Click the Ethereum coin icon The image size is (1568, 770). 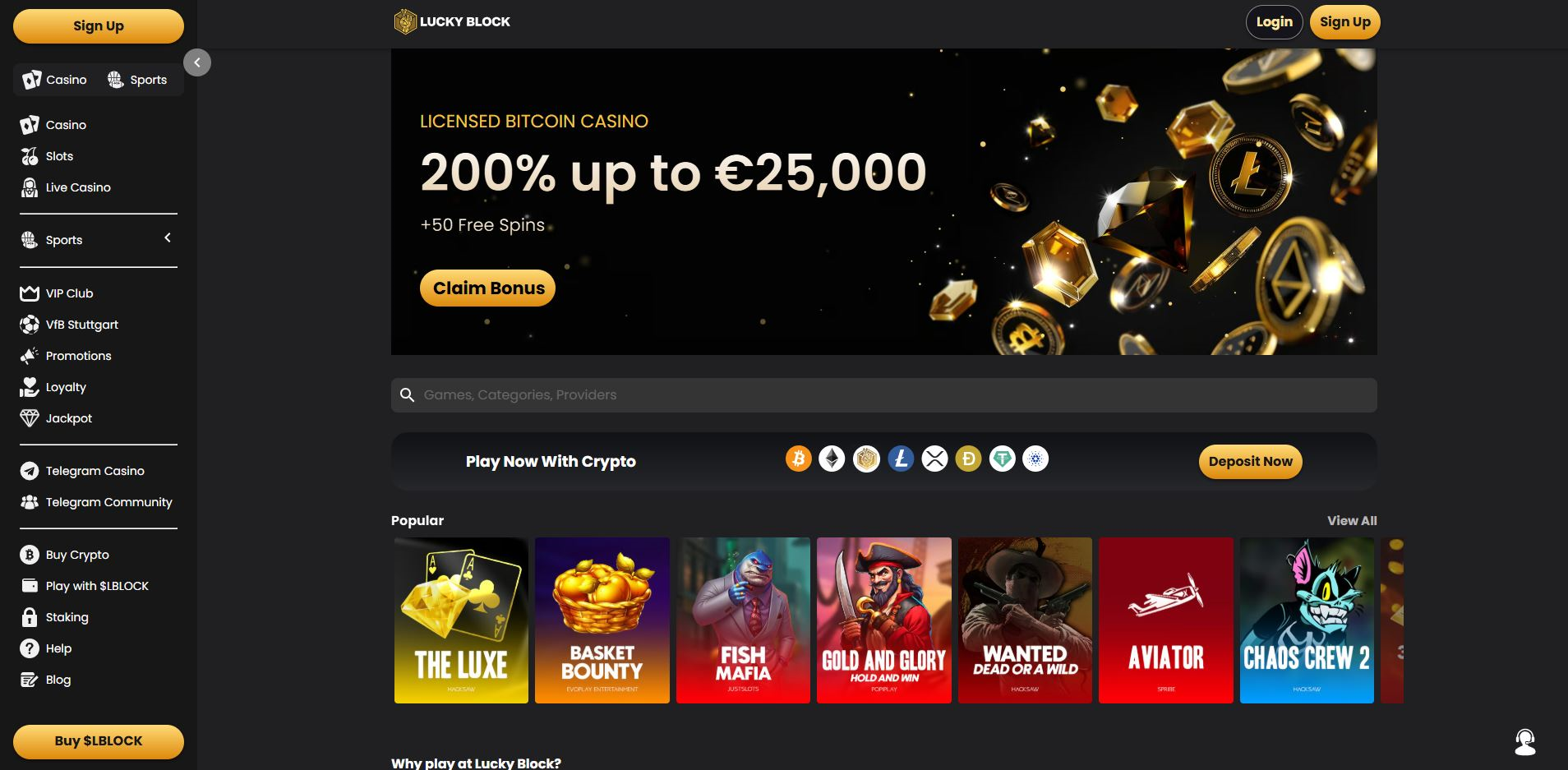pos(832,459)
